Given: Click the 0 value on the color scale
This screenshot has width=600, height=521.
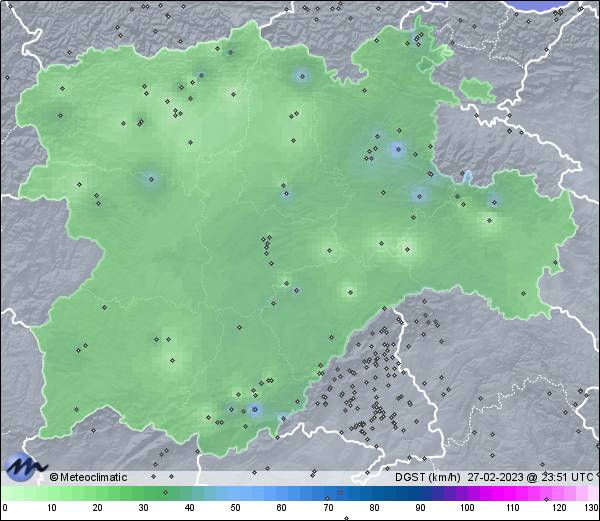Looking at the screenshot, I should pos(4,508).
